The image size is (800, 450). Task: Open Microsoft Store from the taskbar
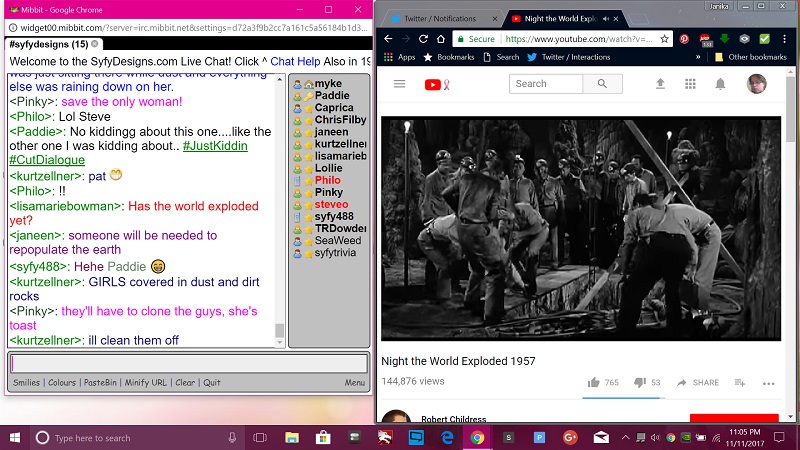click(323, 438)
